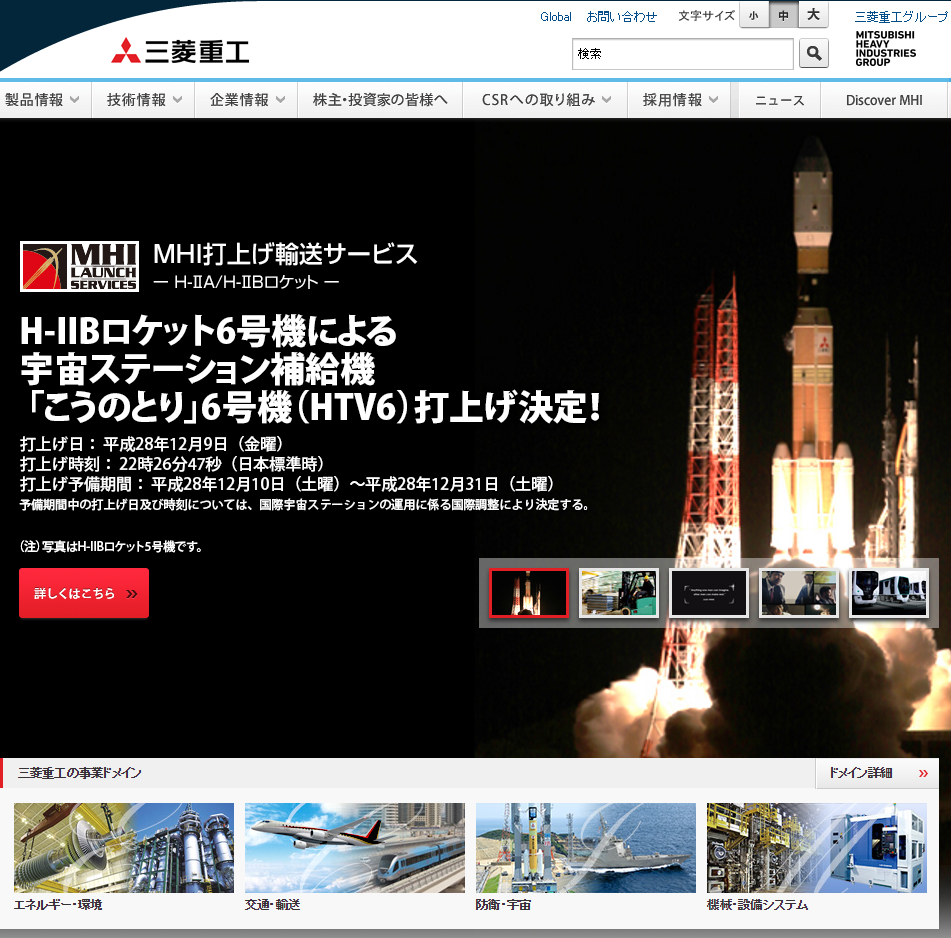Open the MHI Launch Services logo
Image resolution: width=951 pixels, height=938 pixels.
(79, 267)
